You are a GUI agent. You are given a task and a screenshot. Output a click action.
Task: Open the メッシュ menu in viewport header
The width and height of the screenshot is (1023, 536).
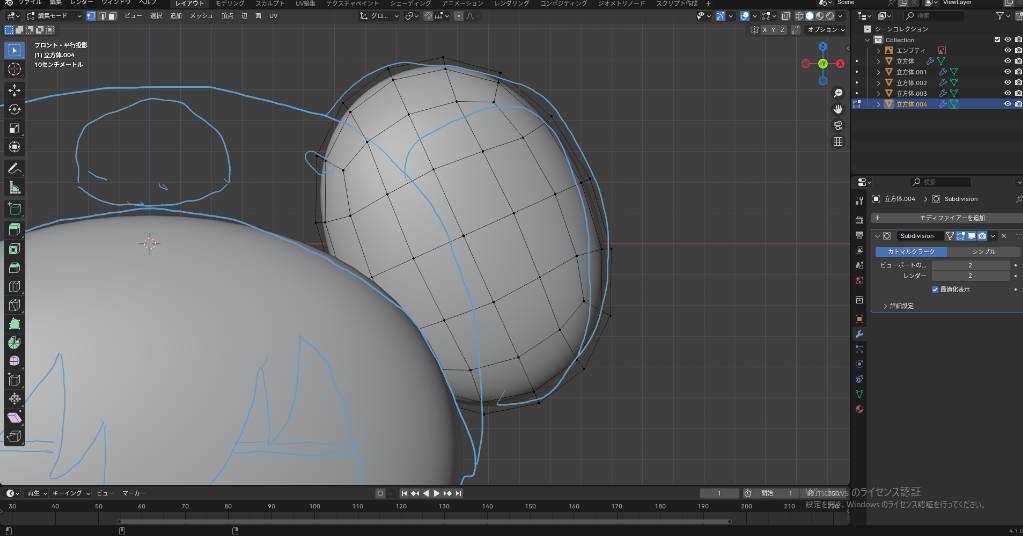201,16
